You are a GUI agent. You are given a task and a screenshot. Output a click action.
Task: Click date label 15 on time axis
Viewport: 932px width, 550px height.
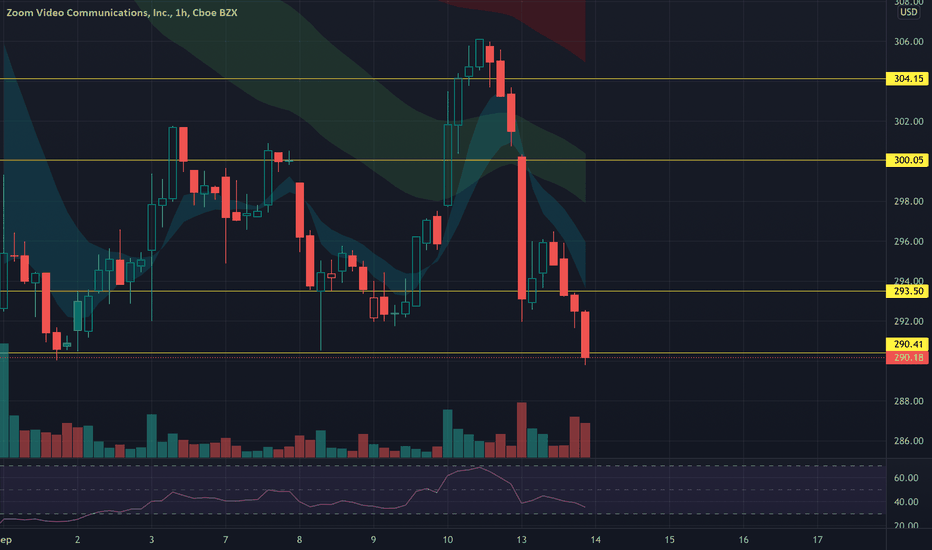[669, 540]
